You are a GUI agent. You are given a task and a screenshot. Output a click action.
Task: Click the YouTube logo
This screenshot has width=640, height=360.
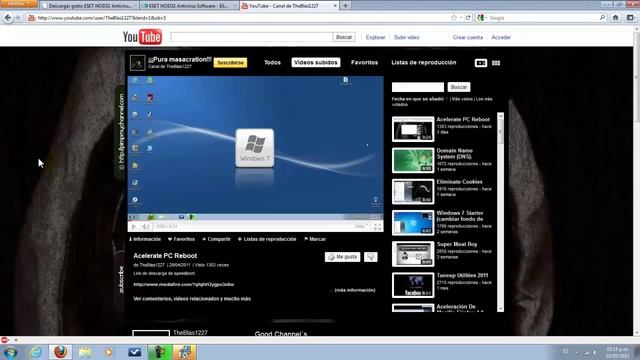point(142,37)
